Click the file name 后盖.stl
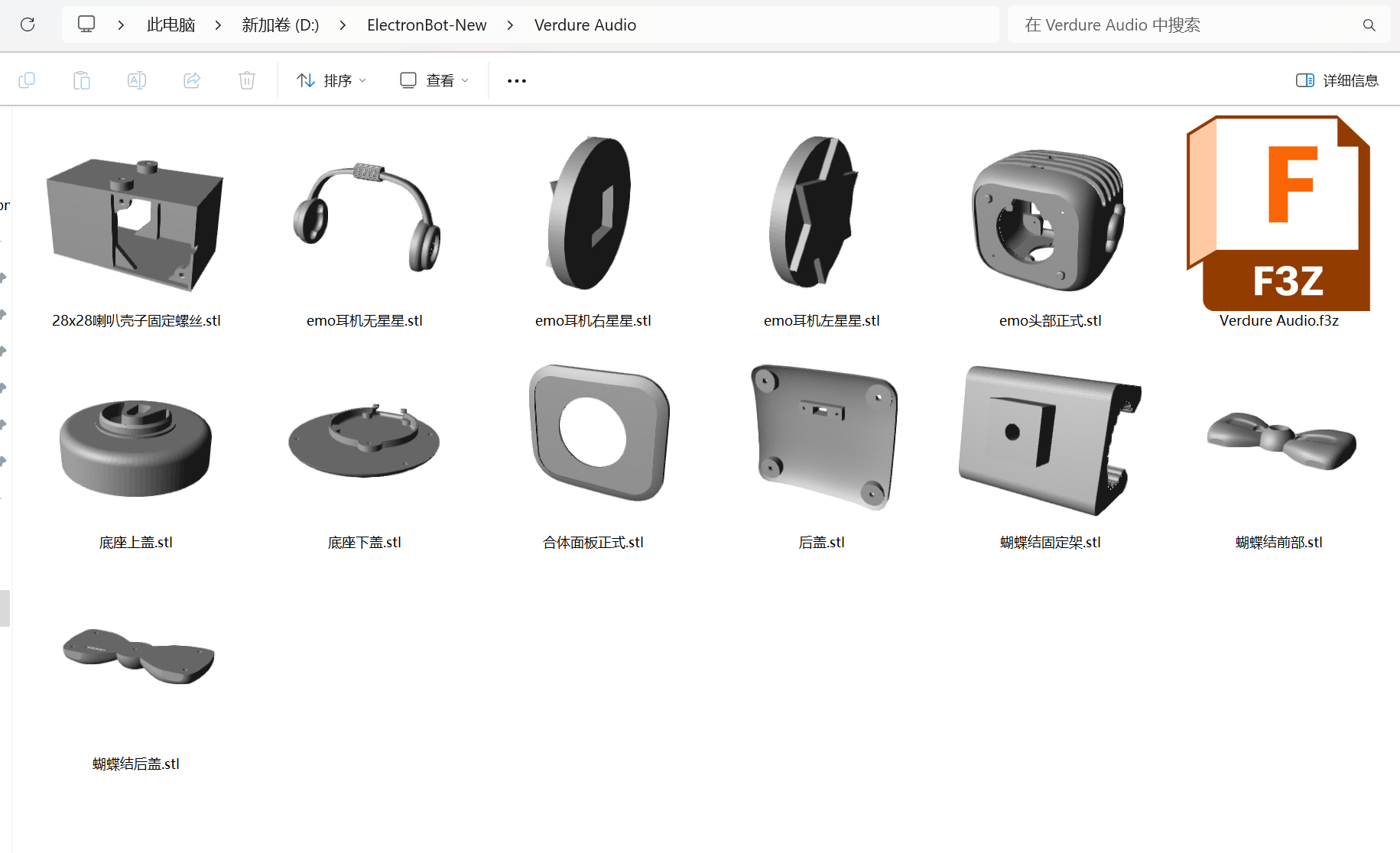The image size is (1400, 853). point(822,543)
